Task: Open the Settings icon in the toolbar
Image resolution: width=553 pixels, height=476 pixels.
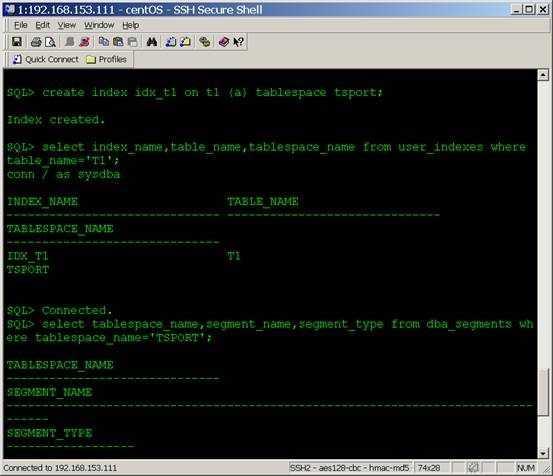Action: coord(205,42)
